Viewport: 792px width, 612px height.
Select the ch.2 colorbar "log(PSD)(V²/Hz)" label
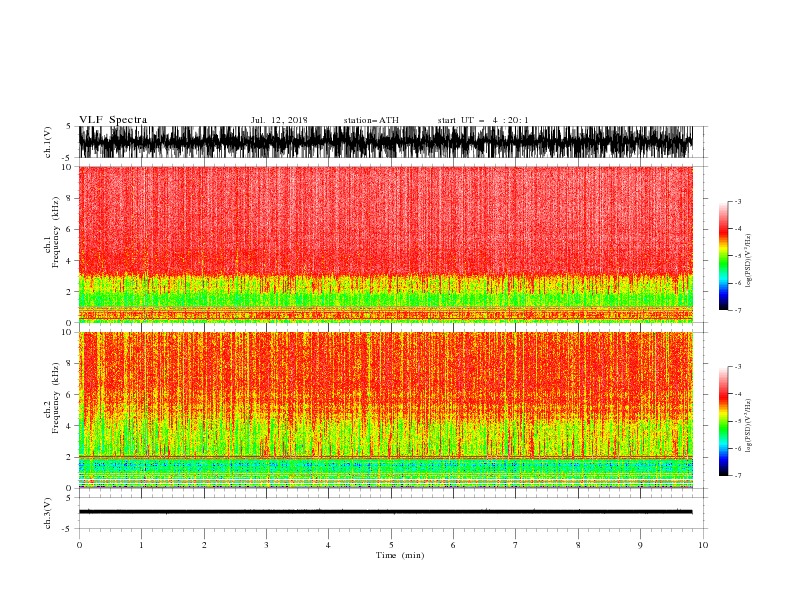(748, 425)
